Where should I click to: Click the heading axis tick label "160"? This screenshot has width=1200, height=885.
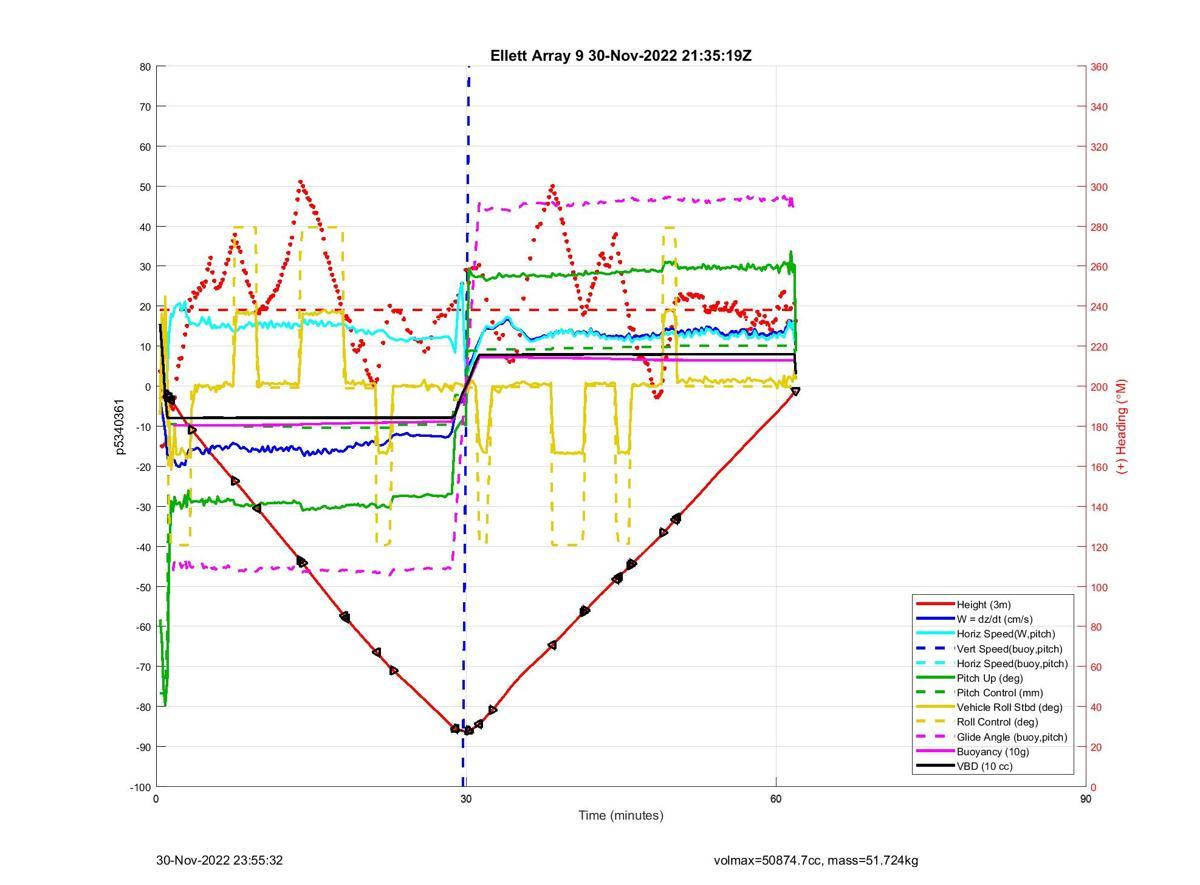click(x=1099, y=467)
